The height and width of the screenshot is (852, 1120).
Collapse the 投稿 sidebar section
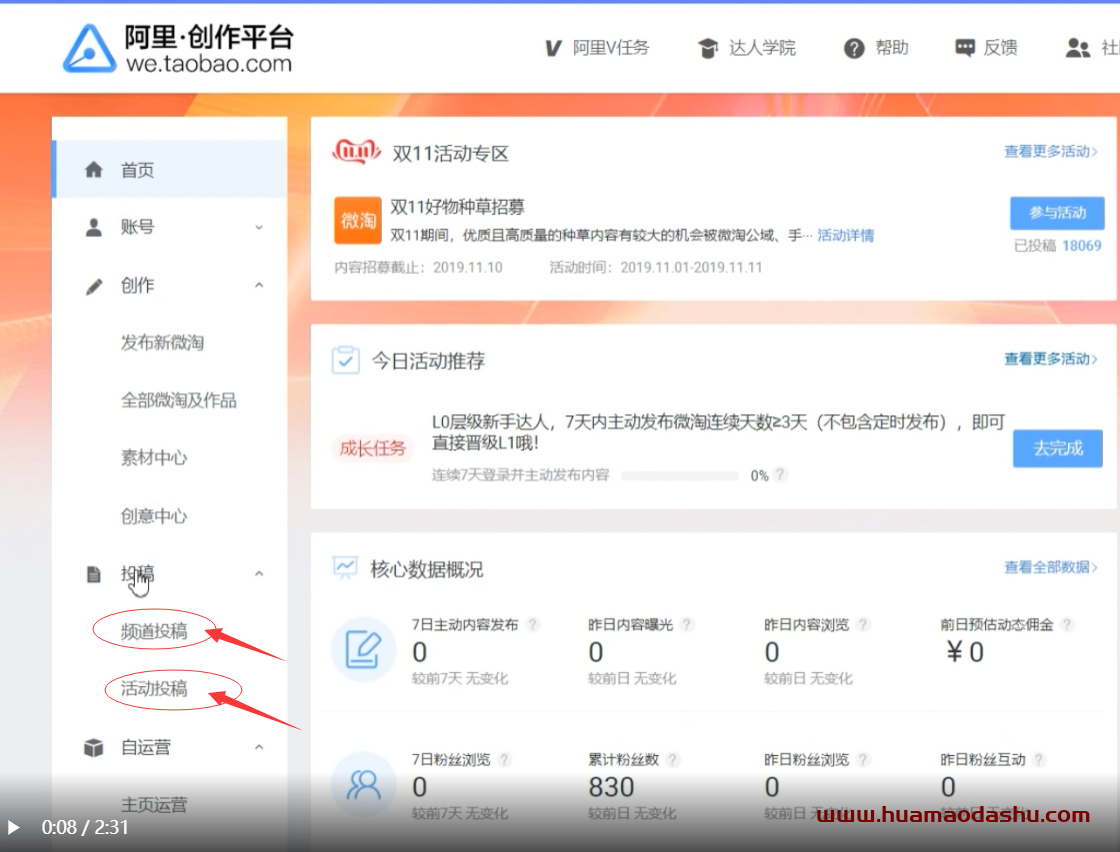pos(259,574)
